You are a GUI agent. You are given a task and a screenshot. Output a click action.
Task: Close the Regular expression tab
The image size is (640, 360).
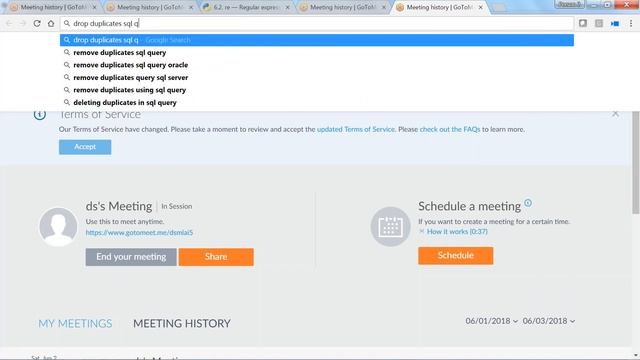coord(287,7)
